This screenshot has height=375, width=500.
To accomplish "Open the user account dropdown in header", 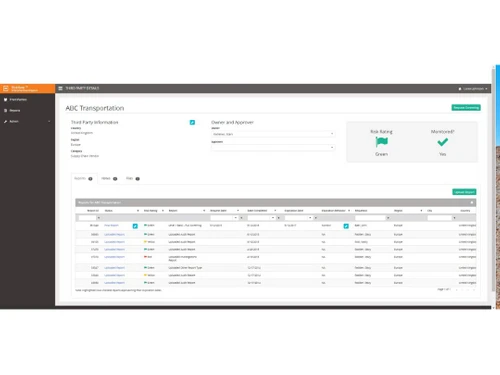I will [473, 89].
